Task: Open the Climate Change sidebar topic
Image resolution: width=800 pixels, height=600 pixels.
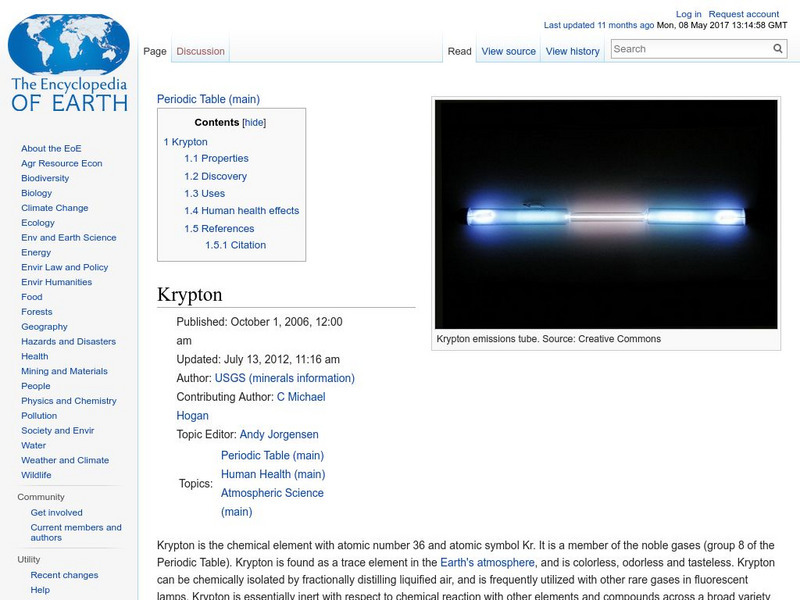Action: point(54,208)
